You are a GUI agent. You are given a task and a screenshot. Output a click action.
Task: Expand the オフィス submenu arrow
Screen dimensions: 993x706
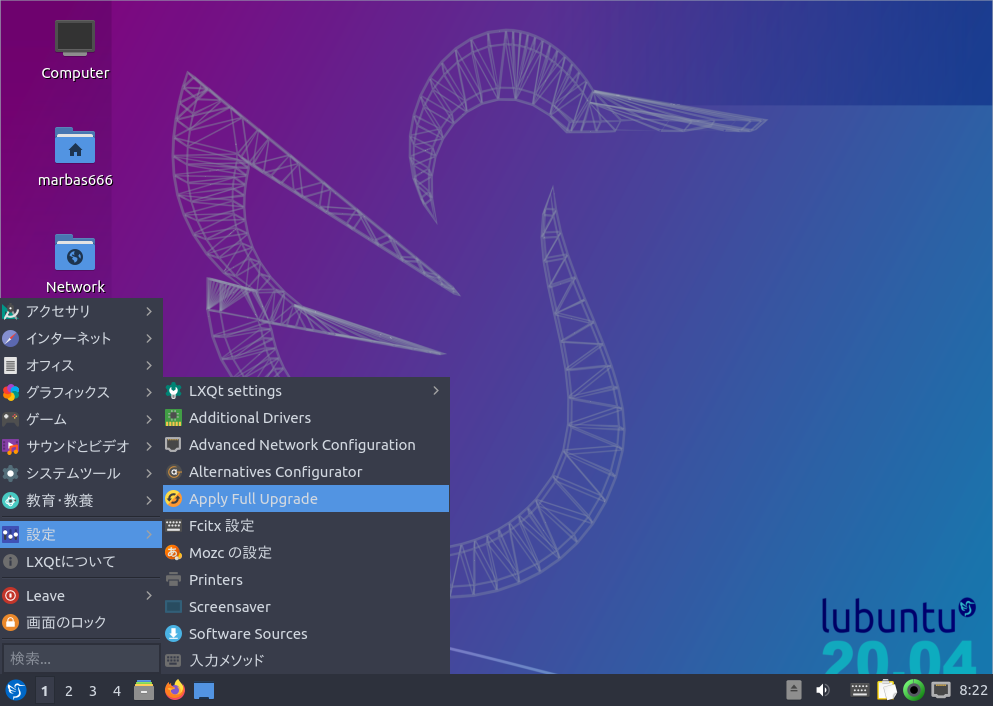(x=149, y=365)
